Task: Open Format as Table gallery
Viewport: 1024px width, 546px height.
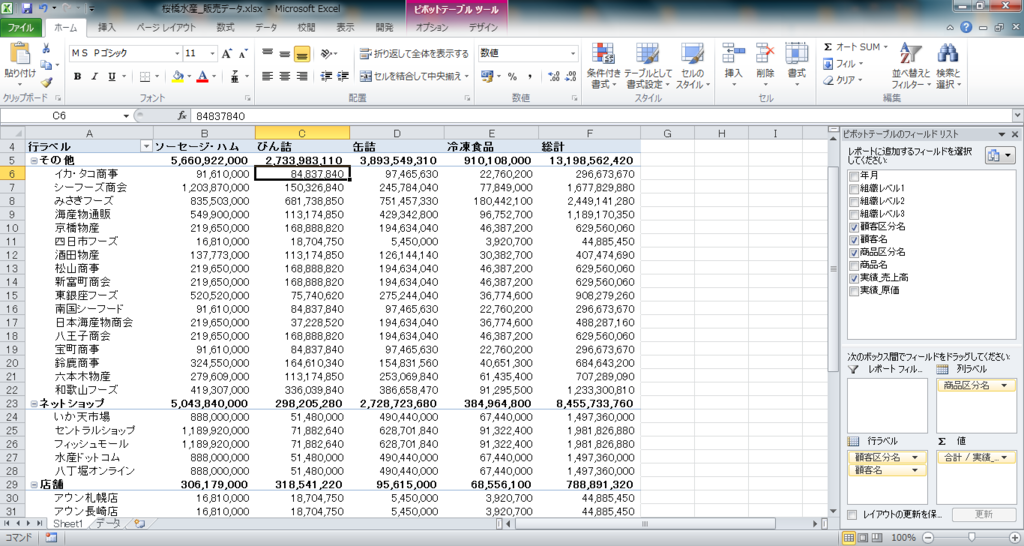Action: pos(647,66)
